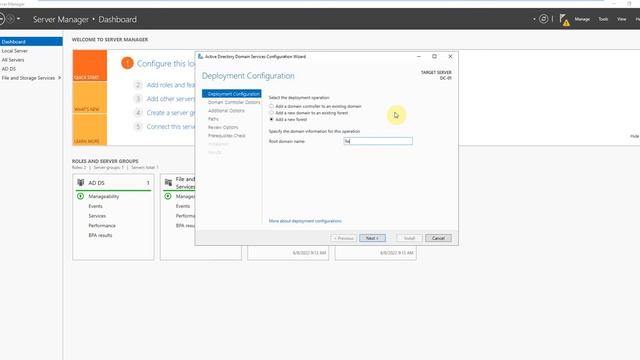The height and width of the screenshot is (360, 640).
Task: Click the green Manageability status icon in AD DS tile
Action: coord(80,196)
